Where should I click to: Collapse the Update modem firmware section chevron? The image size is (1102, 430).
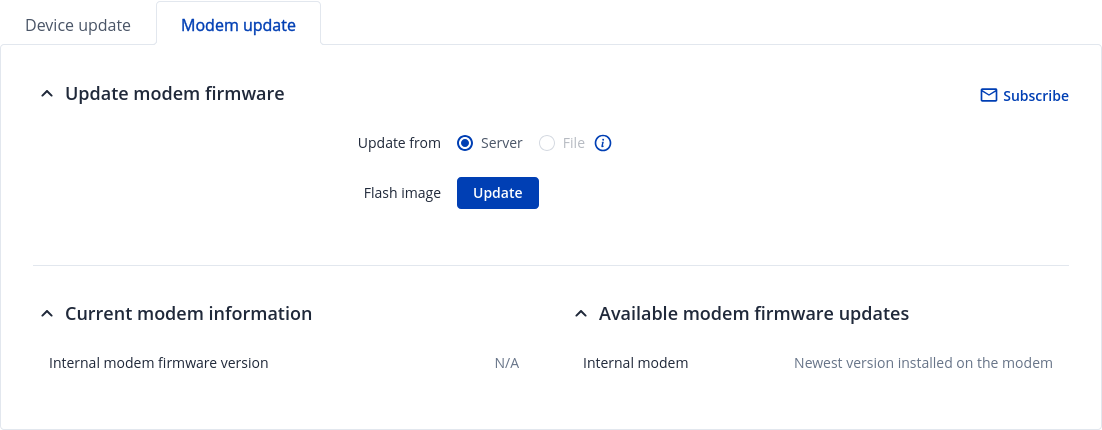click(x=46, y=94)
